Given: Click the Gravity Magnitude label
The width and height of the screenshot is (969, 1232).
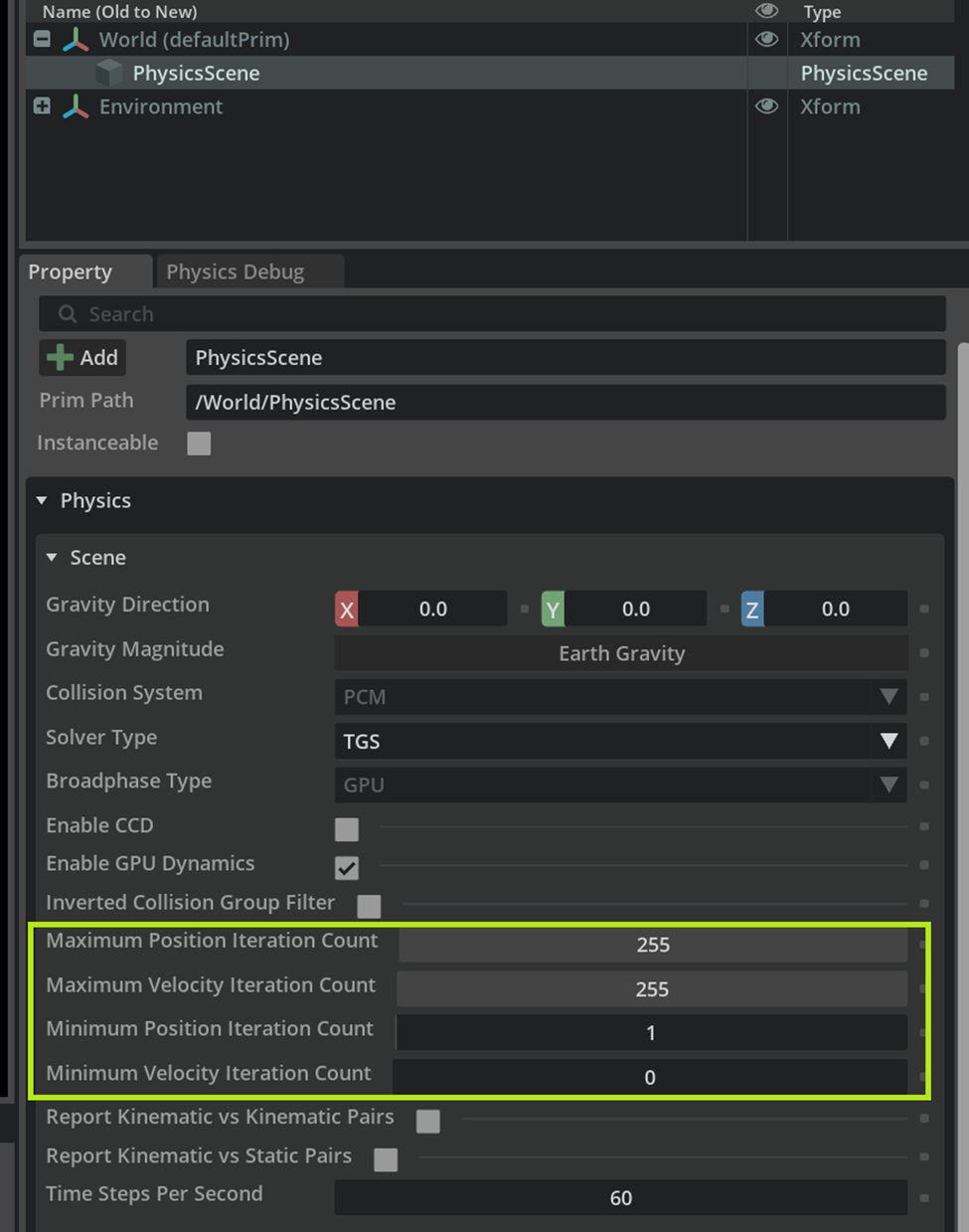Looking at the screenshot, I should [x=135, y=649].
